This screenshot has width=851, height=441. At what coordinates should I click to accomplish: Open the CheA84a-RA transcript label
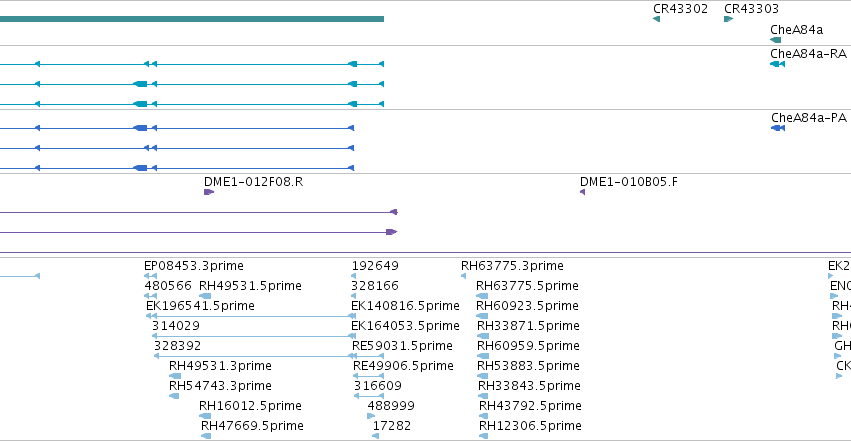coord(809,54)
